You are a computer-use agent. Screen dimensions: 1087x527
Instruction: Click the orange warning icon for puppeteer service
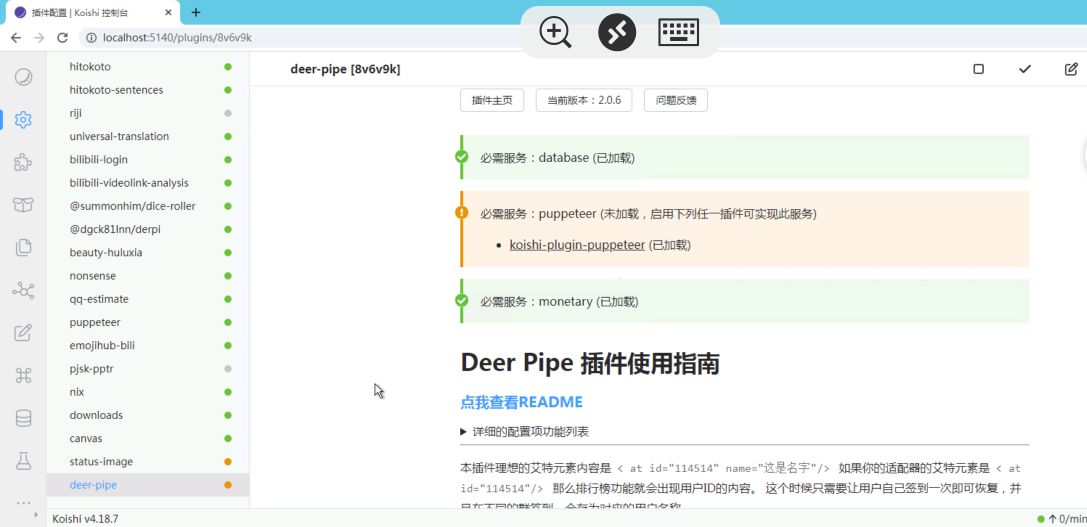click(462, 212)
